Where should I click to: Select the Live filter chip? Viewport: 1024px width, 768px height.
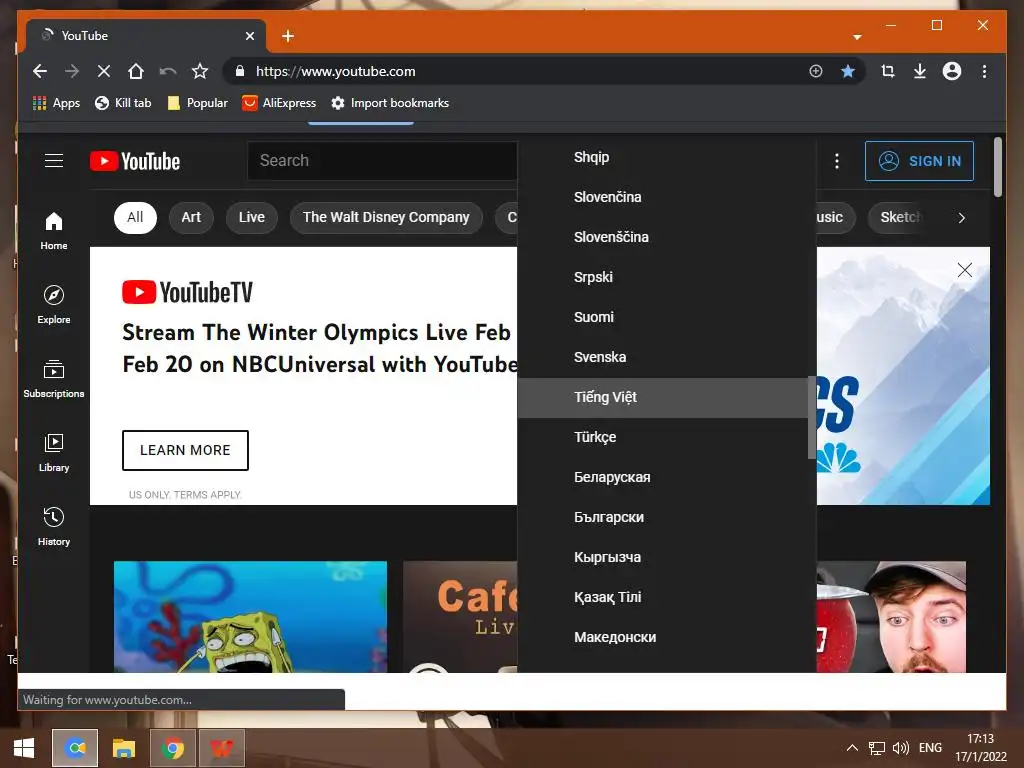click(x=251, y=217)
